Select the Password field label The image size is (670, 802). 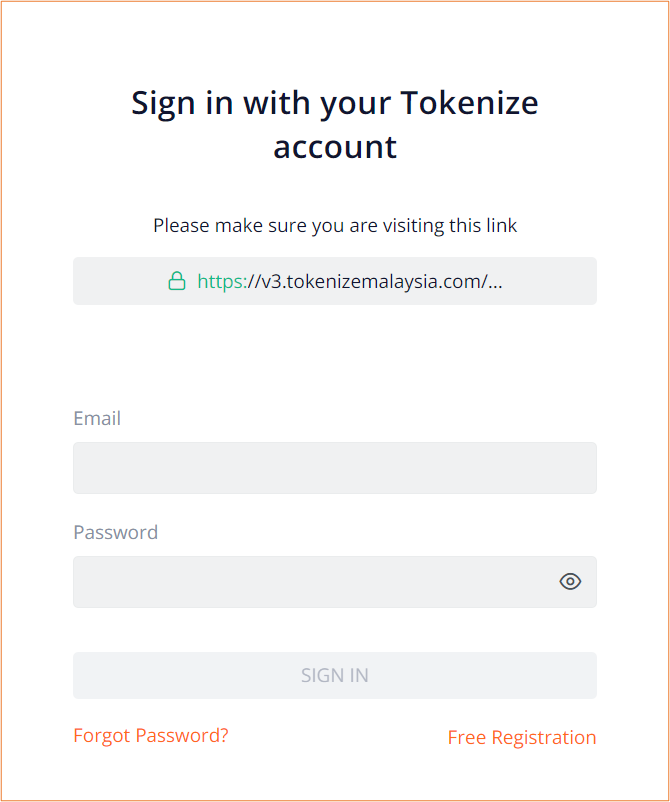116,532
